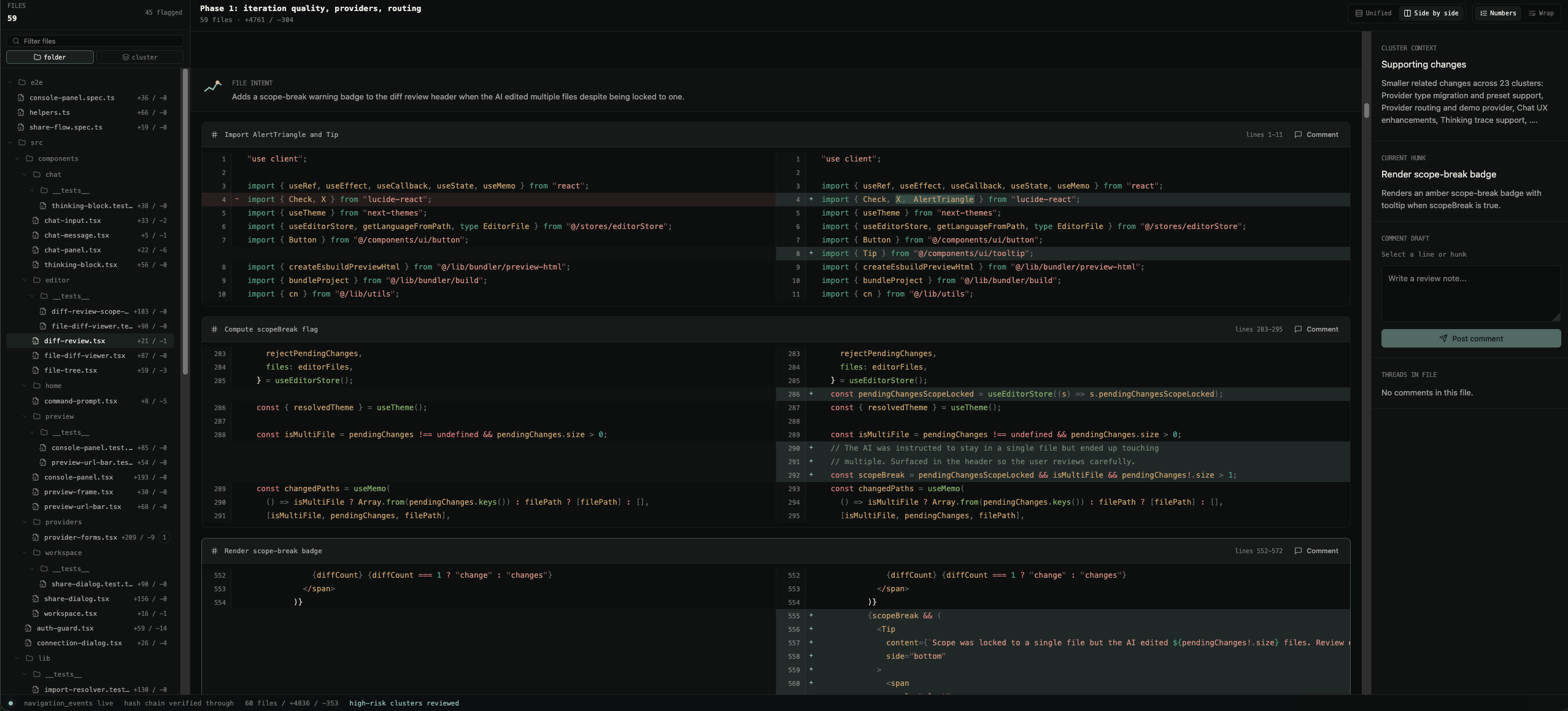Click hash chain verified through status
Viewport: 1568px width, 711px height.
179,703
